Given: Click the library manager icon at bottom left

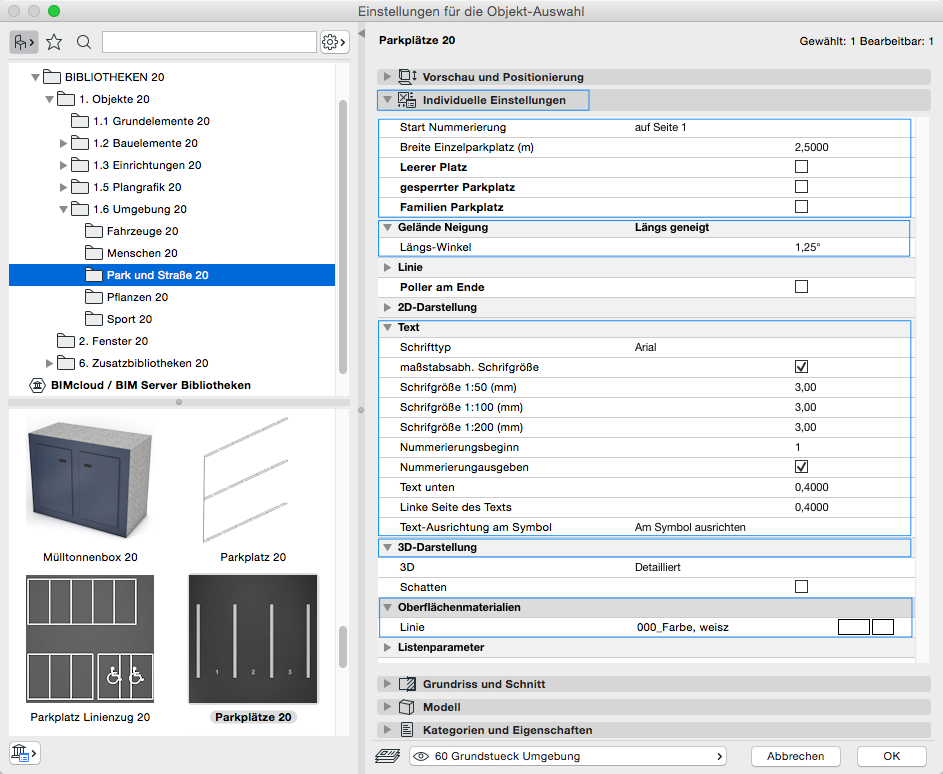Looking at the screenshot, I should 23,752.
